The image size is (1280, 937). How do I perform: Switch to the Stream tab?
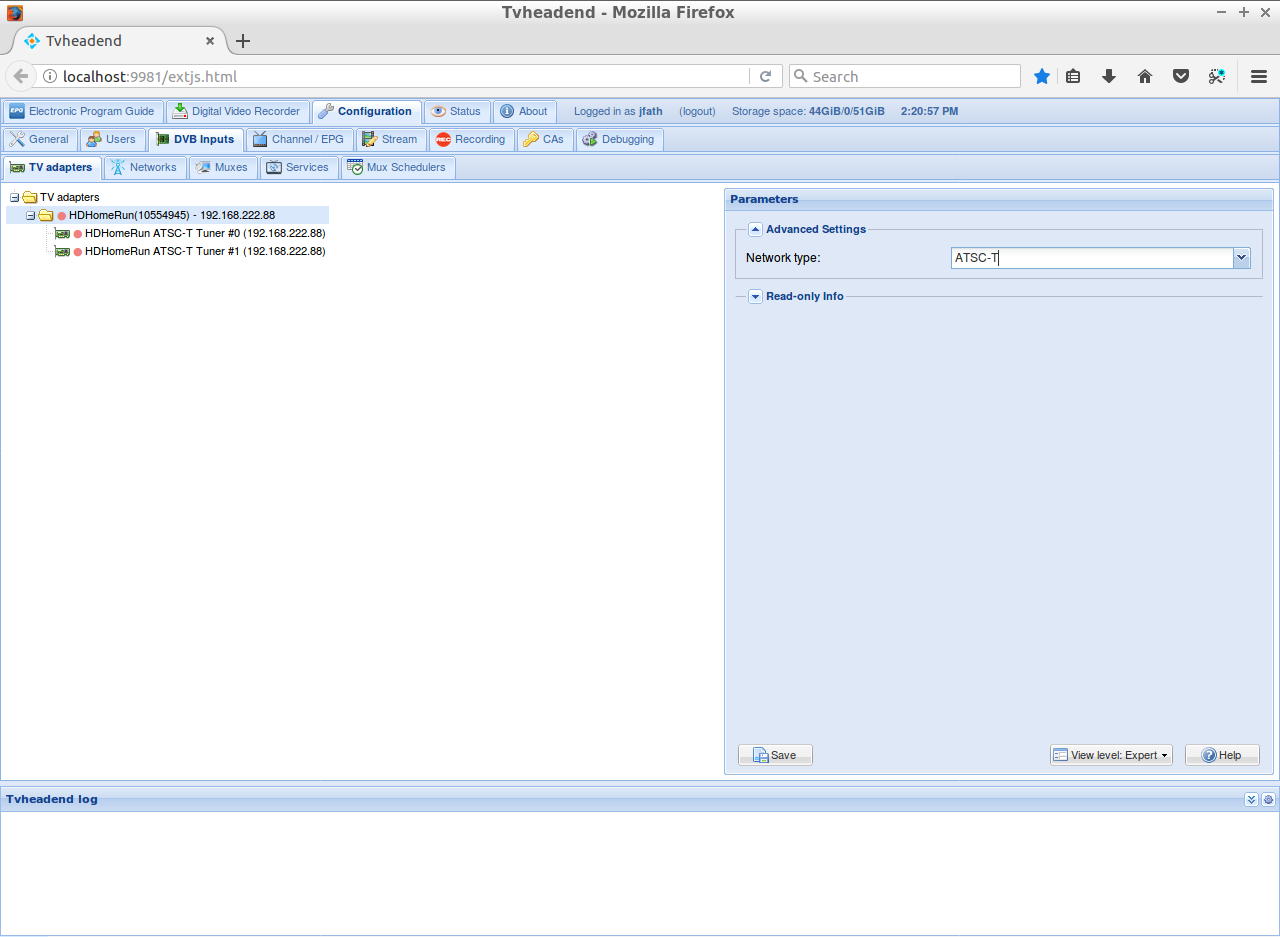click(391, 140)
